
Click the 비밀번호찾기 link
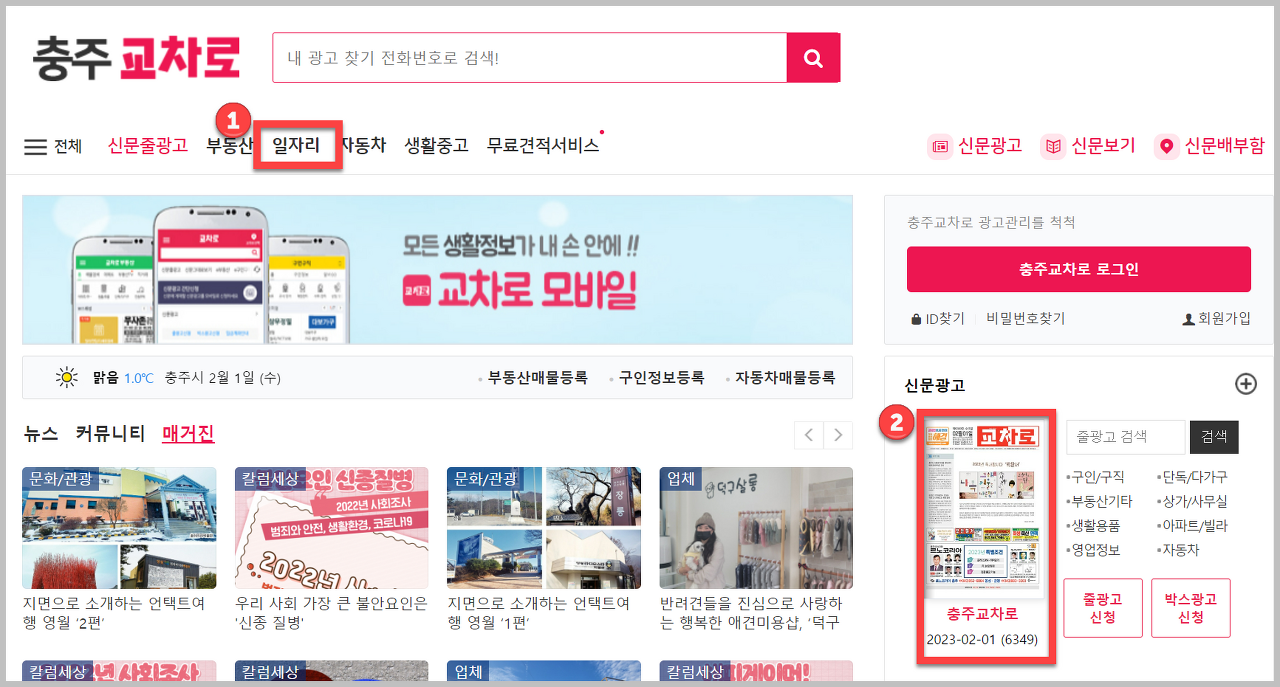point(1026,319)
